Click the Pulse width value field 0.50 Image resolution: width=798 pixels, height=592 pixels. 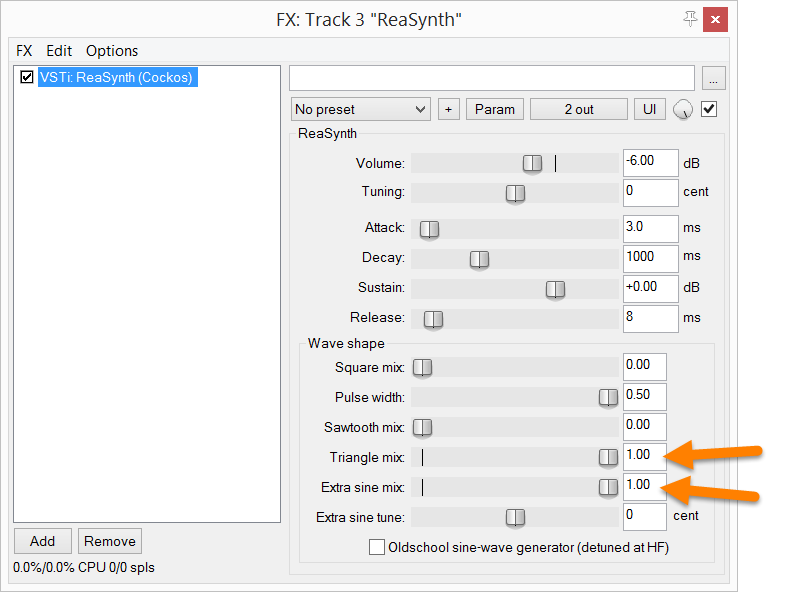(645, 397)
